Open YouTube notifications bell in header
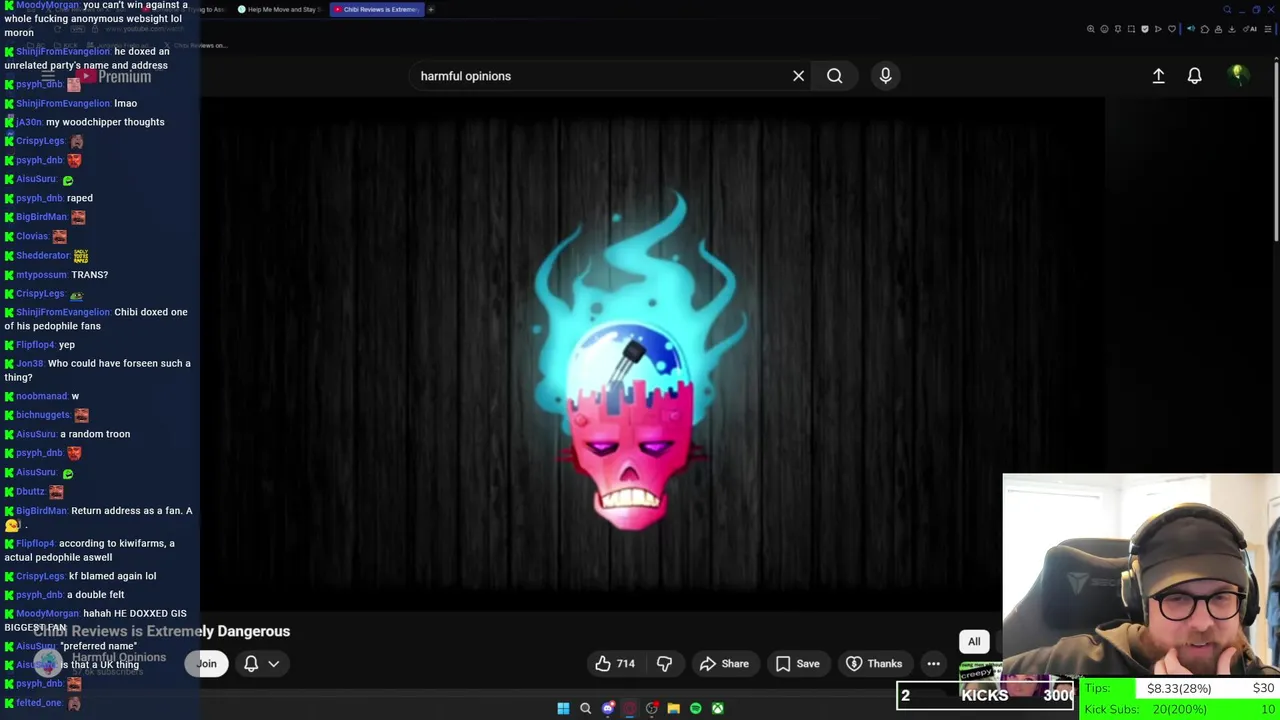Viewport: 1280px width, 720px height. click(x=1194, y=76)
